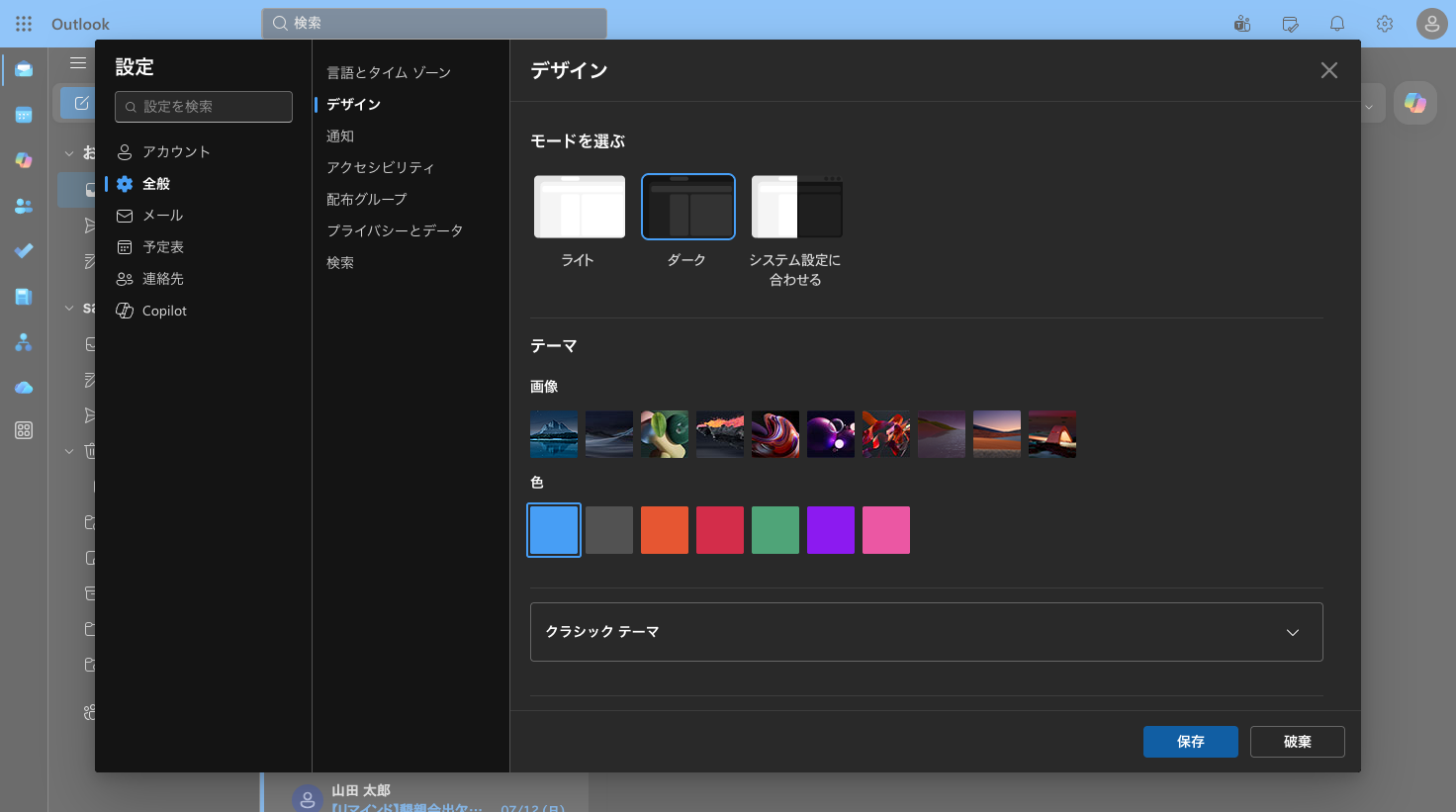
Task: Choose the glowing tent theme image
Action: 1052,434
